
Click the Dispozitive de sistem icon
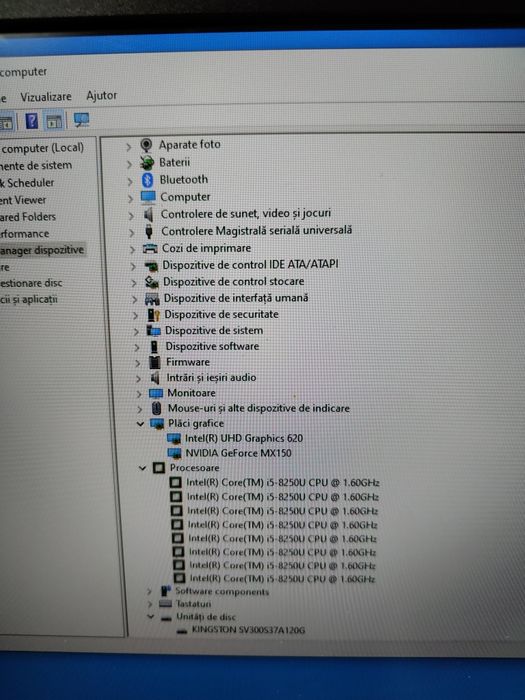pos(154,331)
